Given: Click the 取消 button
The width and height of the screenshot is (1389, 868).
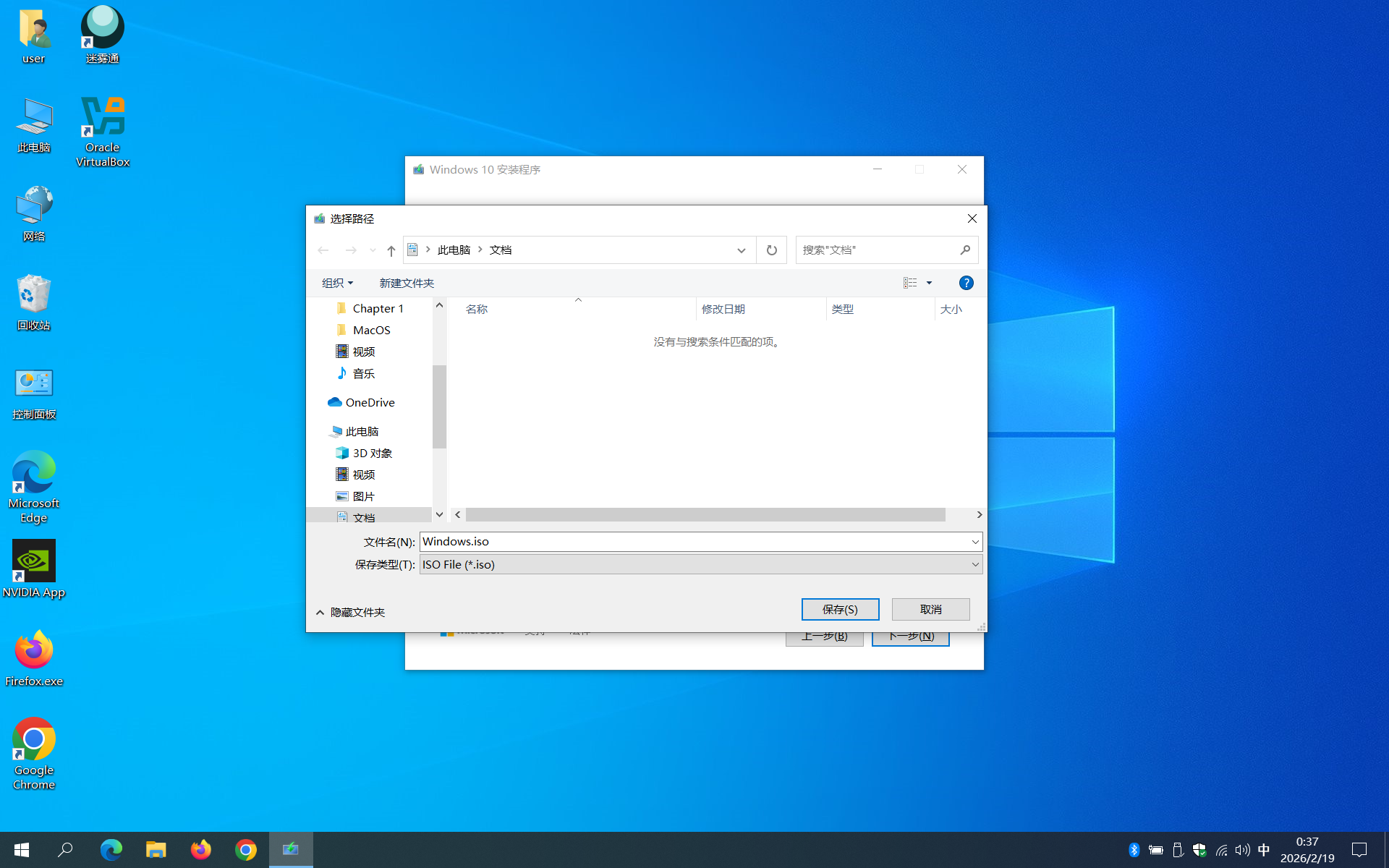Looking at the screenshot, I should coord(930,609).
